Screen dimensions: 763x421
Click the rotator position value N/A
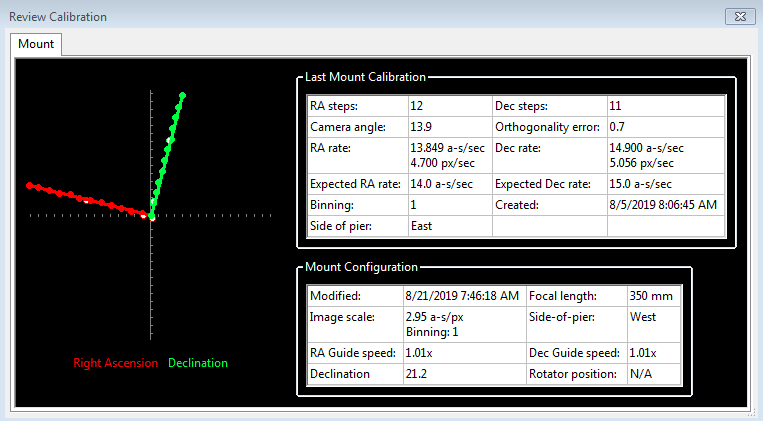tap(640, 374)
